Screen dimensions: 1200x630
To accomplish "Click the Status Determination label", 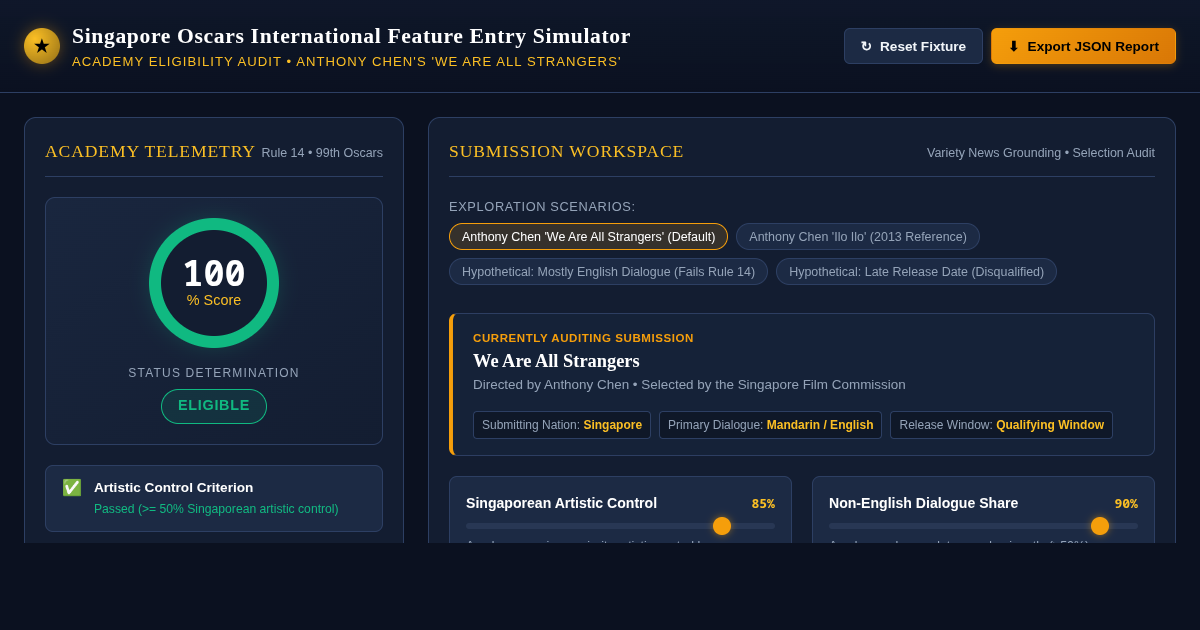I will tap(214, 373).
